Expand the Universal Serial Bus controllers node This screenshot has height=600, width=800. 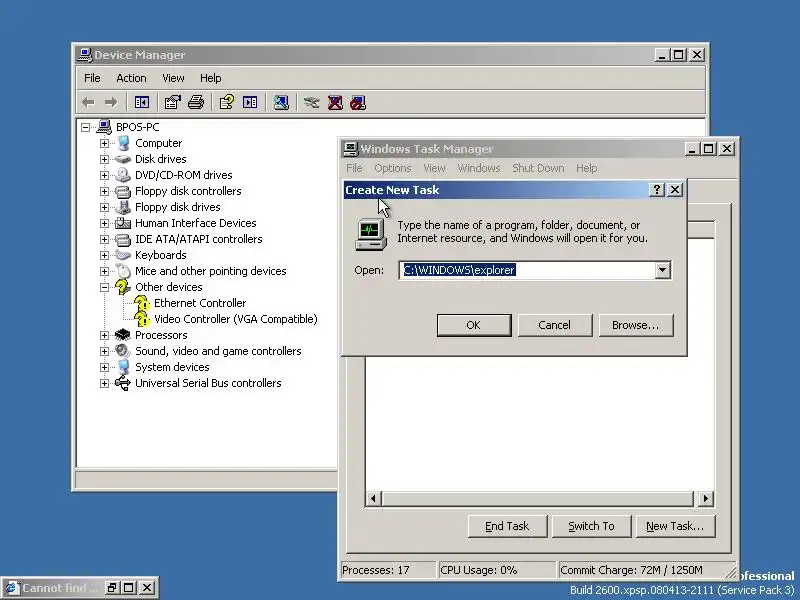105,383
